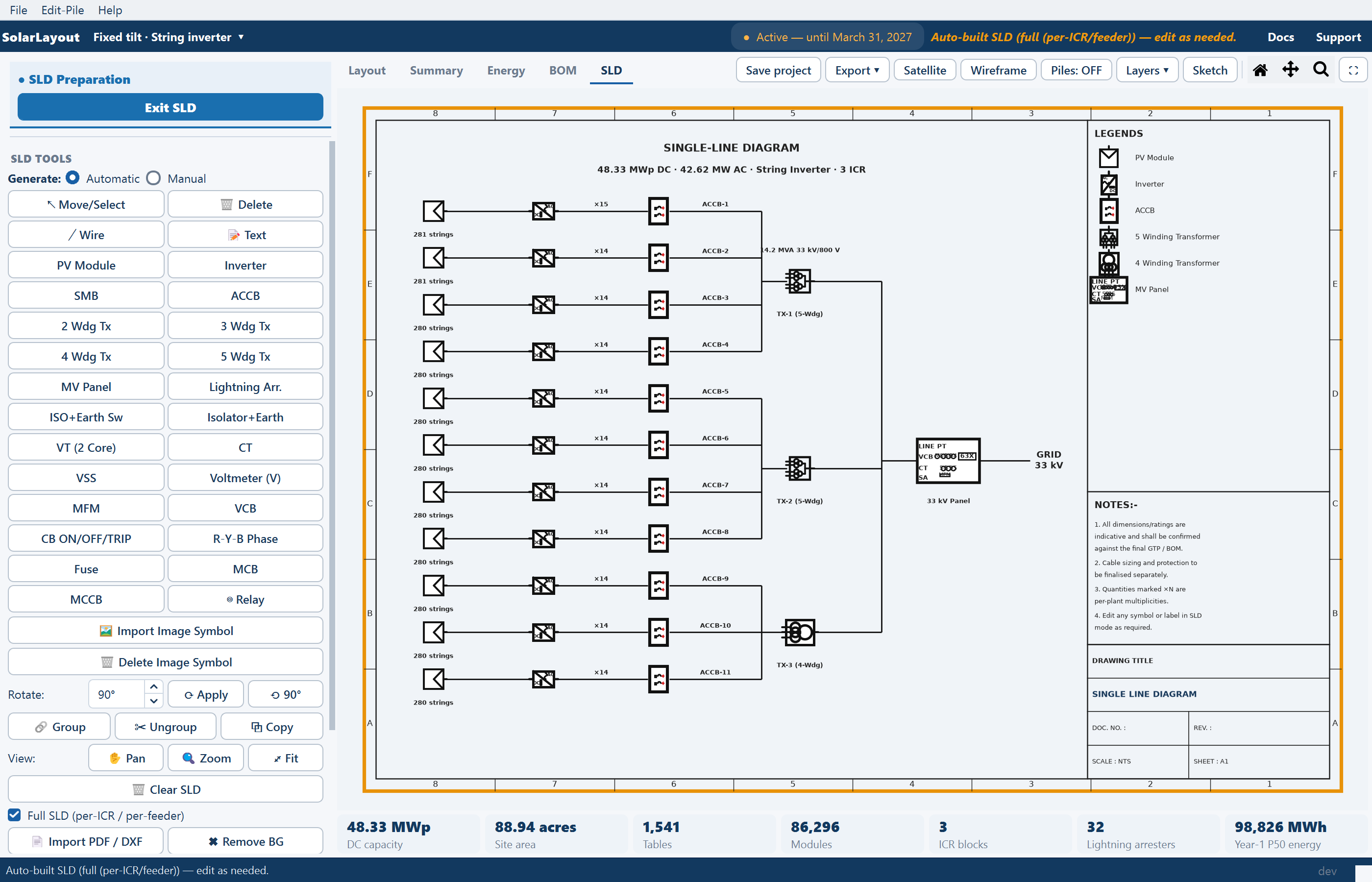Insert a VCB symbol

pyautogui.click(x=245, y=508)
